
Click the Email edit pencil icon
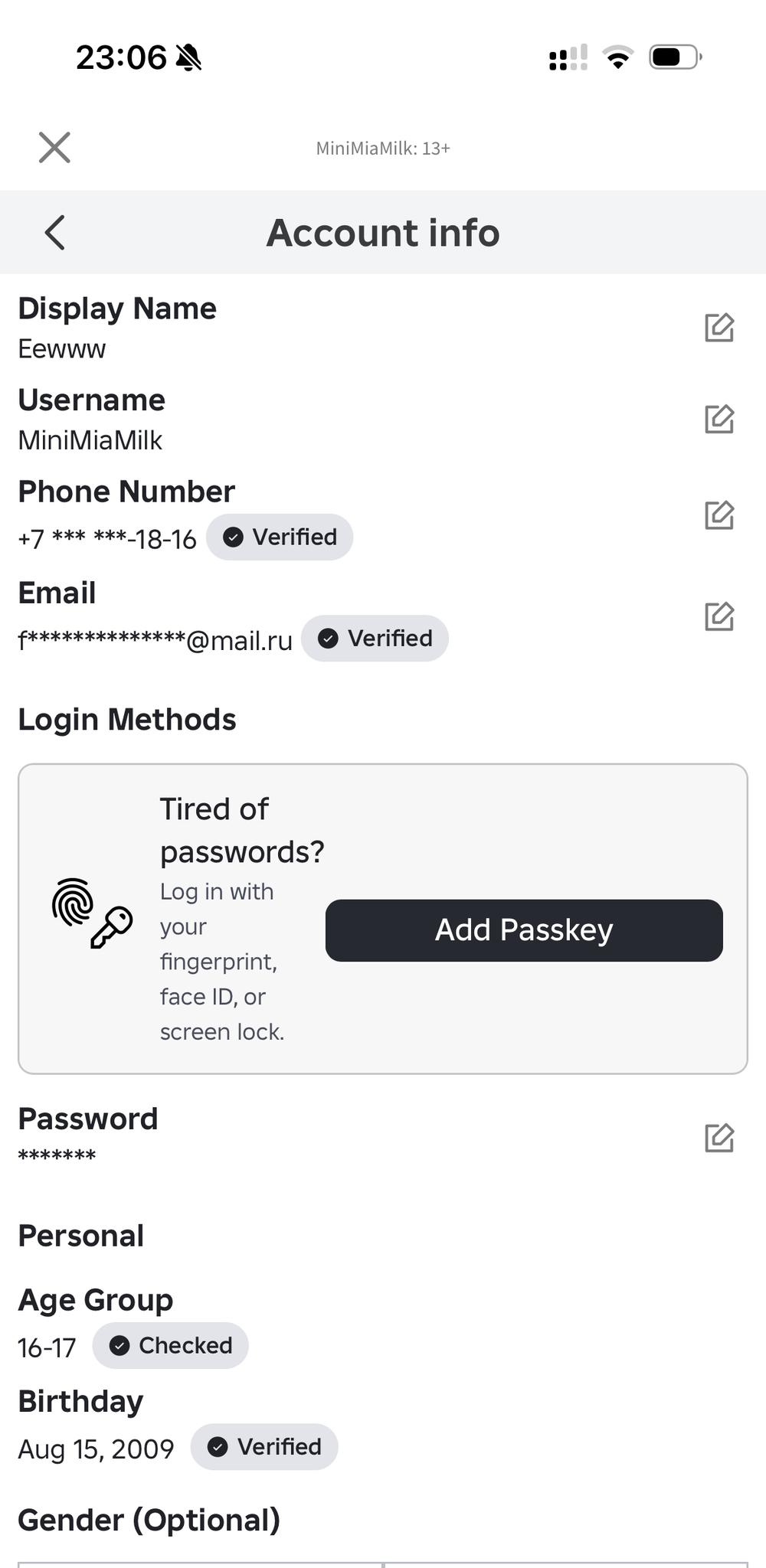719,616
